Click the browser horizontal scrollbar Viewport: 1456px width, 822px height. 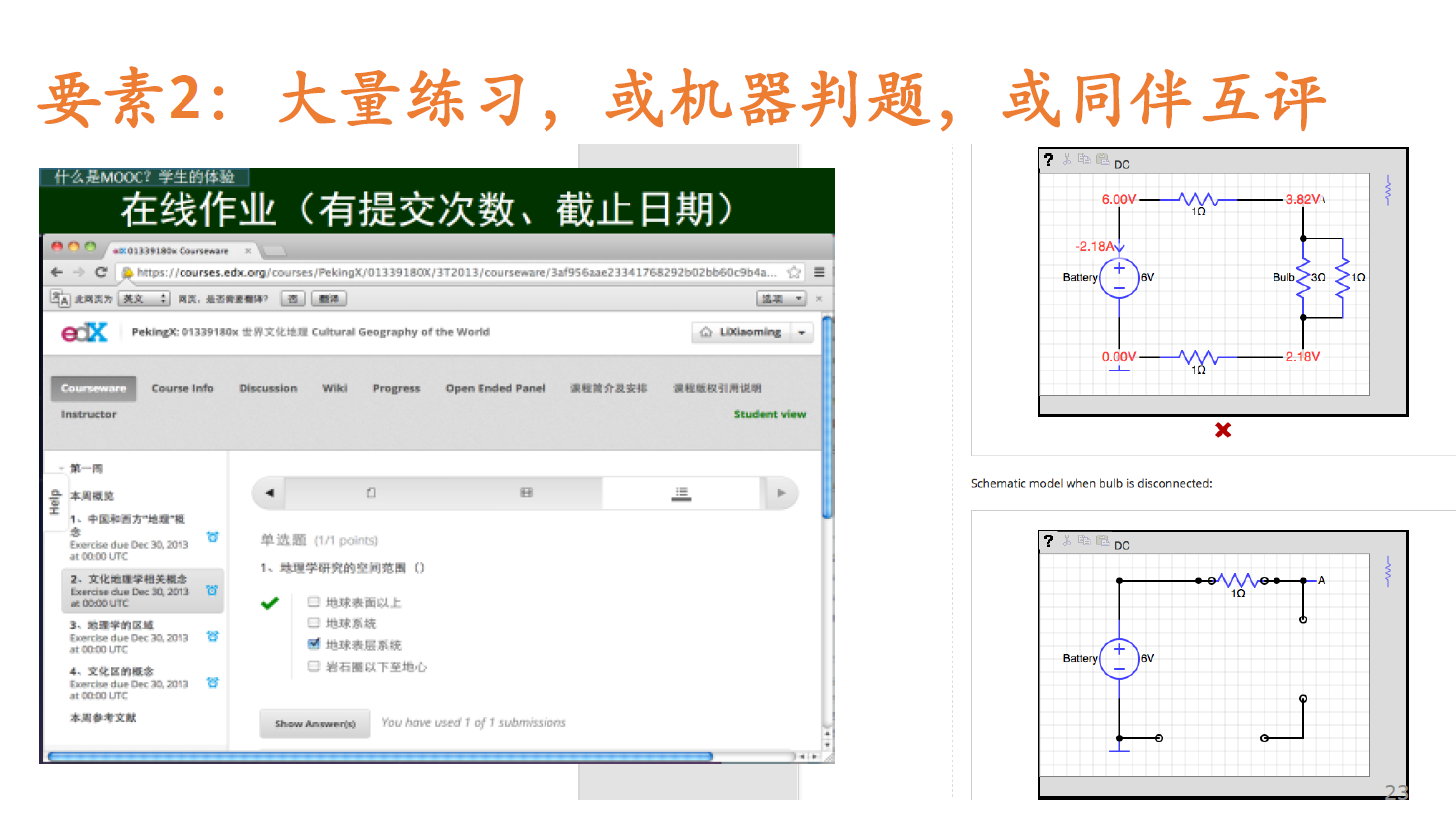tap(379, 757)
